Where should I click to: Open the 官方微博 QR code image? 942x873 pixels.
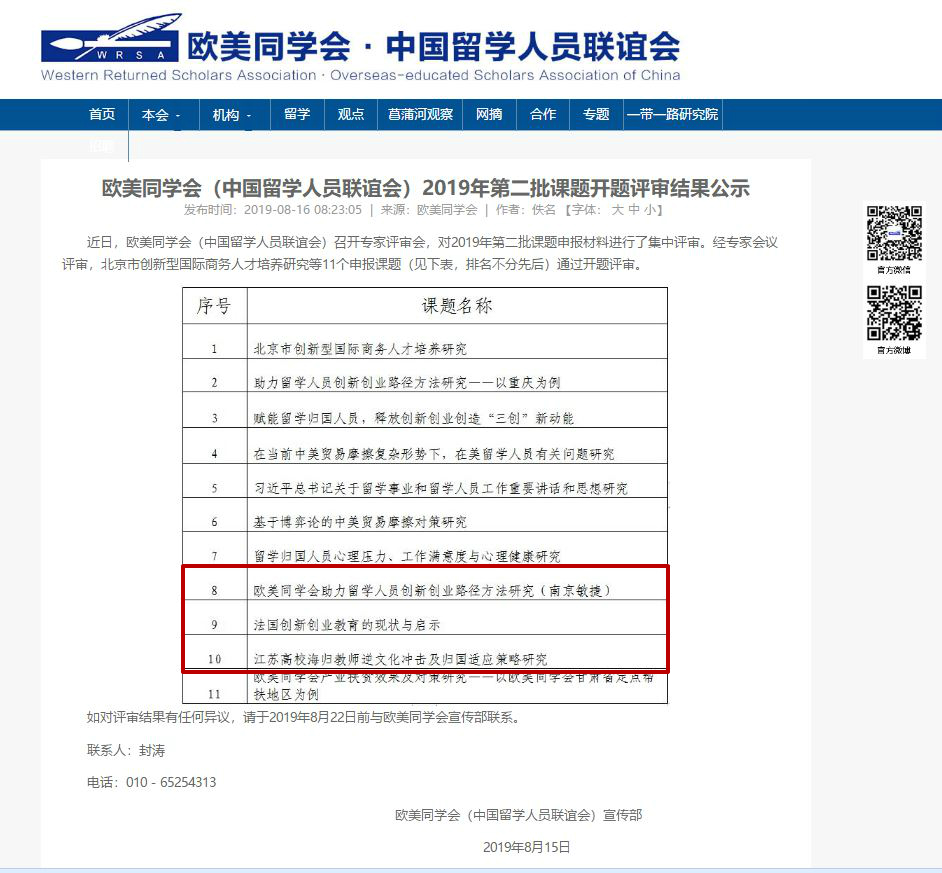[x=894, y=313]
